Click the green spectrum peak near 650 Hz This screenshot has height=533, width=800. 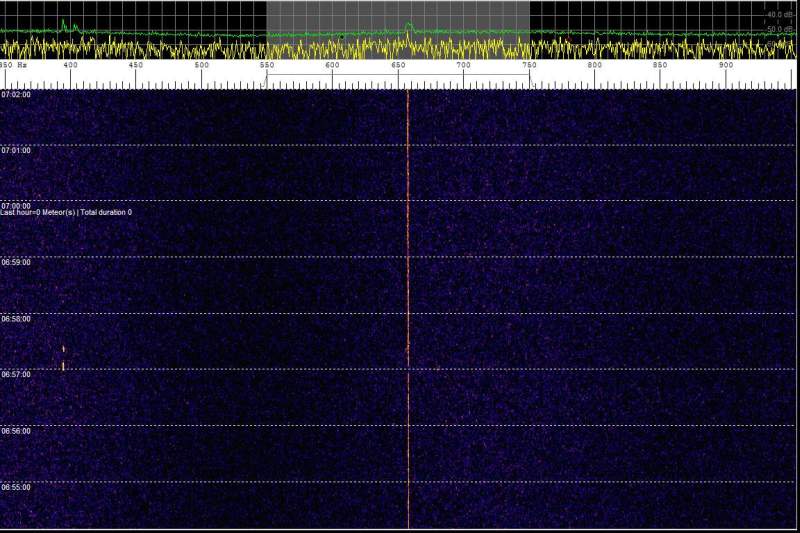click(x=408, y=25)
